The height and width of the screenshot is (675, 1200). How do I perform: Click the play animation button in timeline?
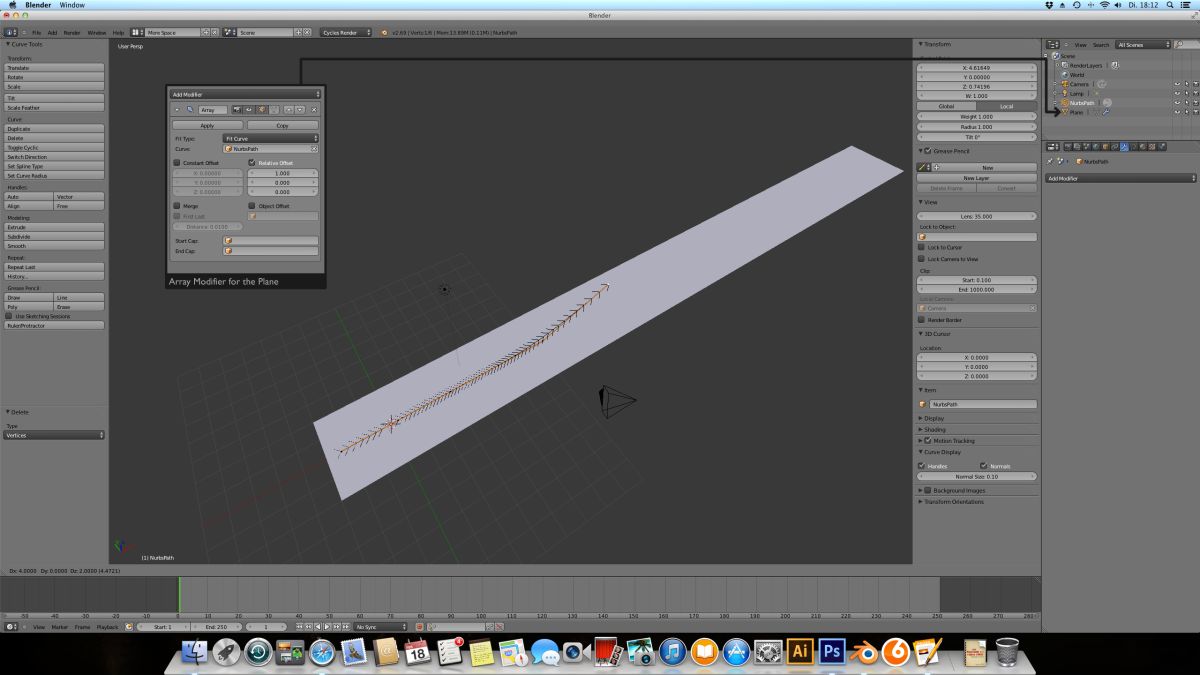pyautogui.click(x=327, y=626)
